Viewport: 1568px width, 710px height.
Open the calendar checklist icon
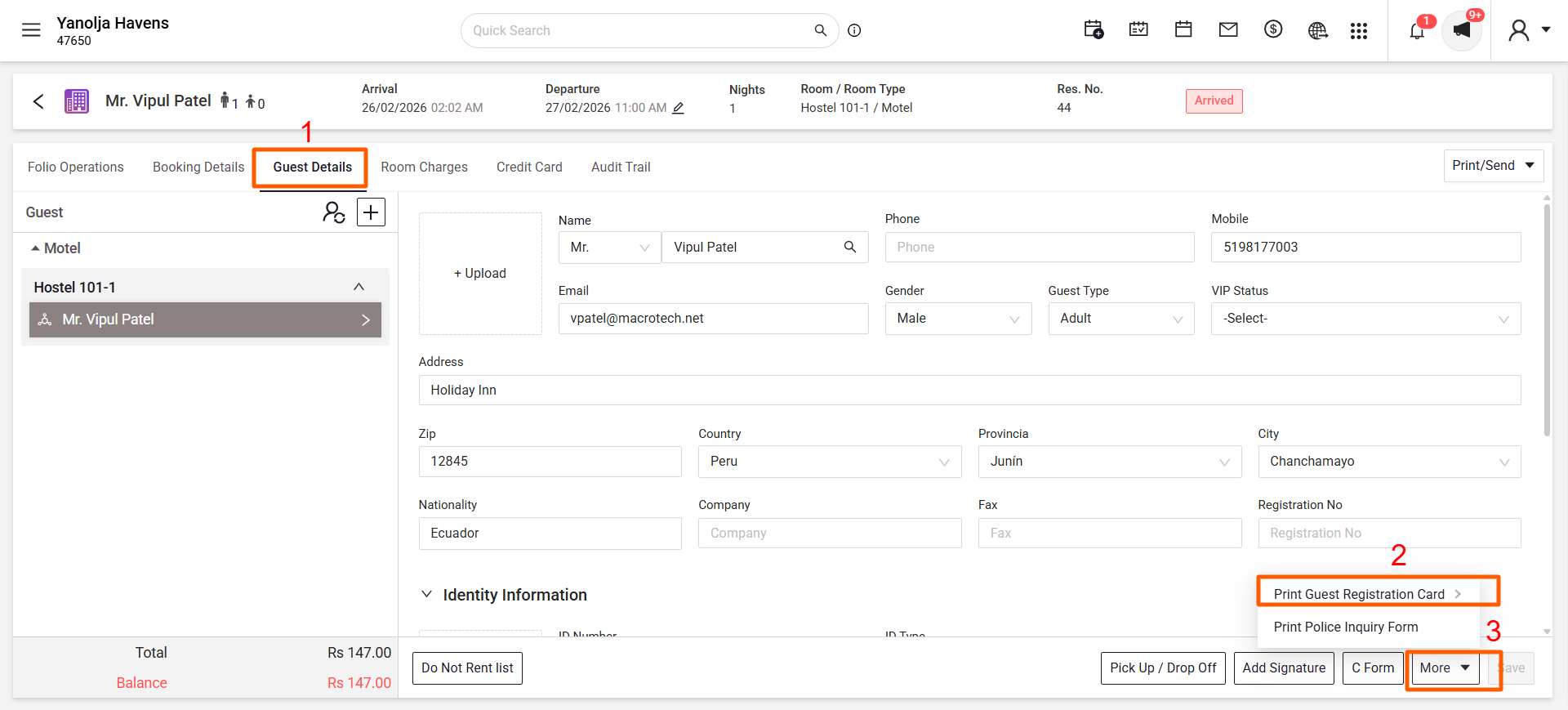(x=1138, y=30)
